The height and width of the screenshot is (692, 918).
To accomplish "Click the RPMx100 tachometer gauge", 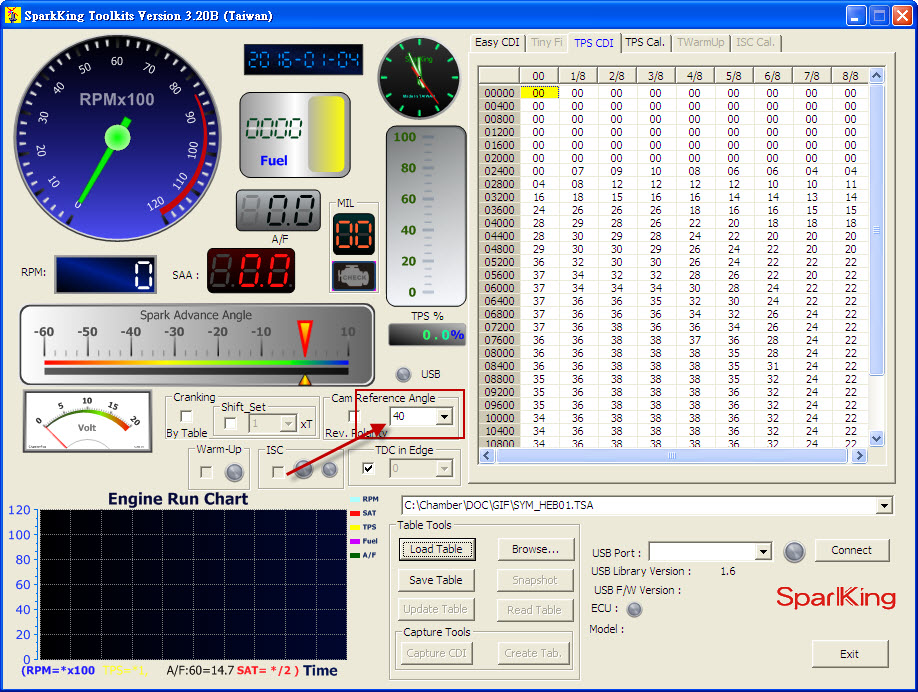I will pyautogui.click(x=118, y=138).
